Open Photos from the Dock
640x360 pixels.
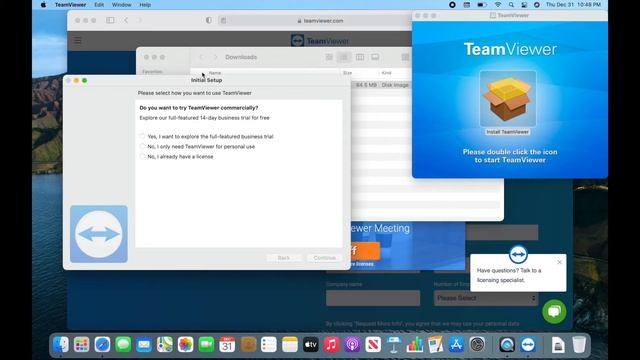tap(186, 345)
